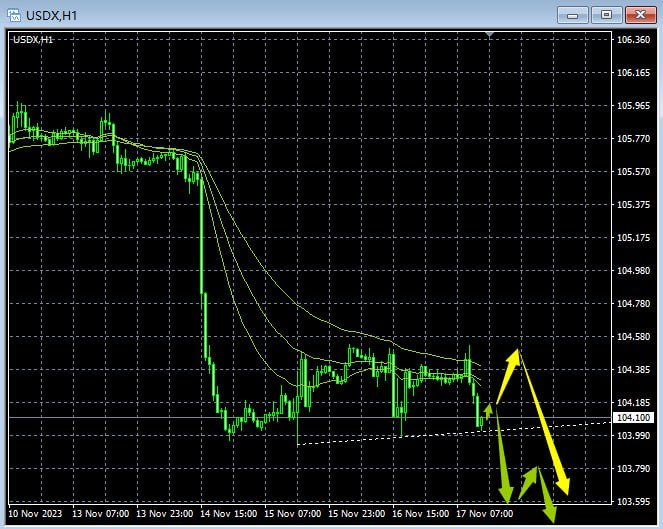Click the 103.595 price scale value
Image resolution: width=663 pixels, height=529 pixels.
[x=634, y=502]
